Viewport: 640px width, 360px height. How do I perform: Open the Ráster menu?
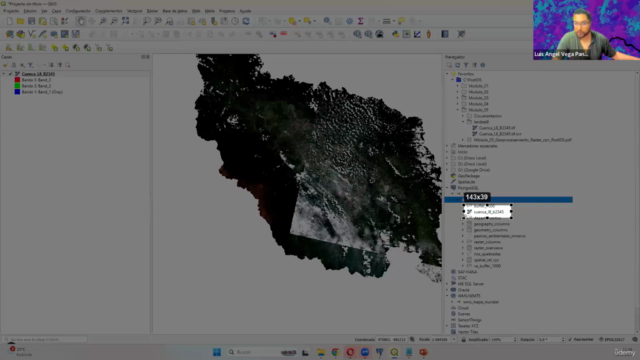(152, 11)
